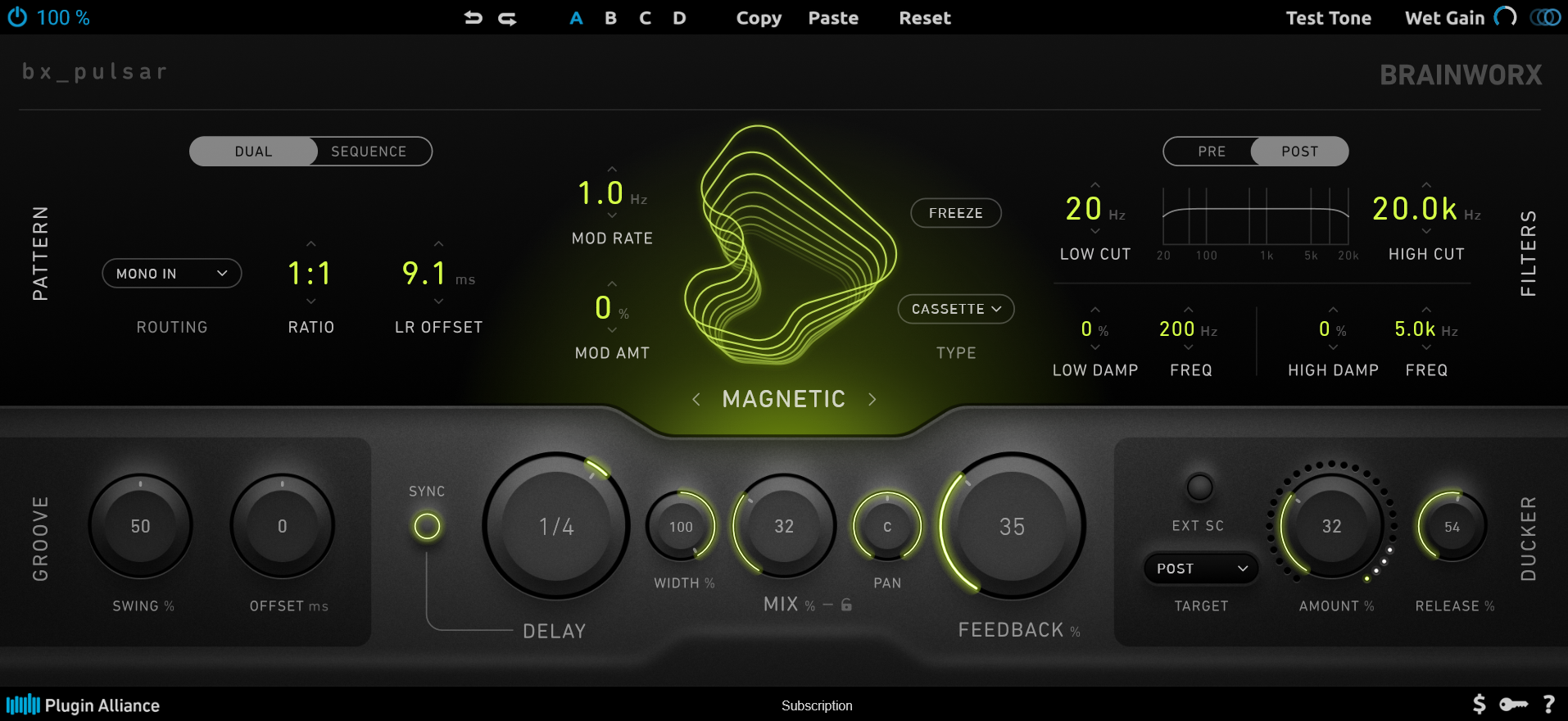Decrease MOD RATE with down arrow
This screenshot has width=1568, height=721.
point(612,215)
